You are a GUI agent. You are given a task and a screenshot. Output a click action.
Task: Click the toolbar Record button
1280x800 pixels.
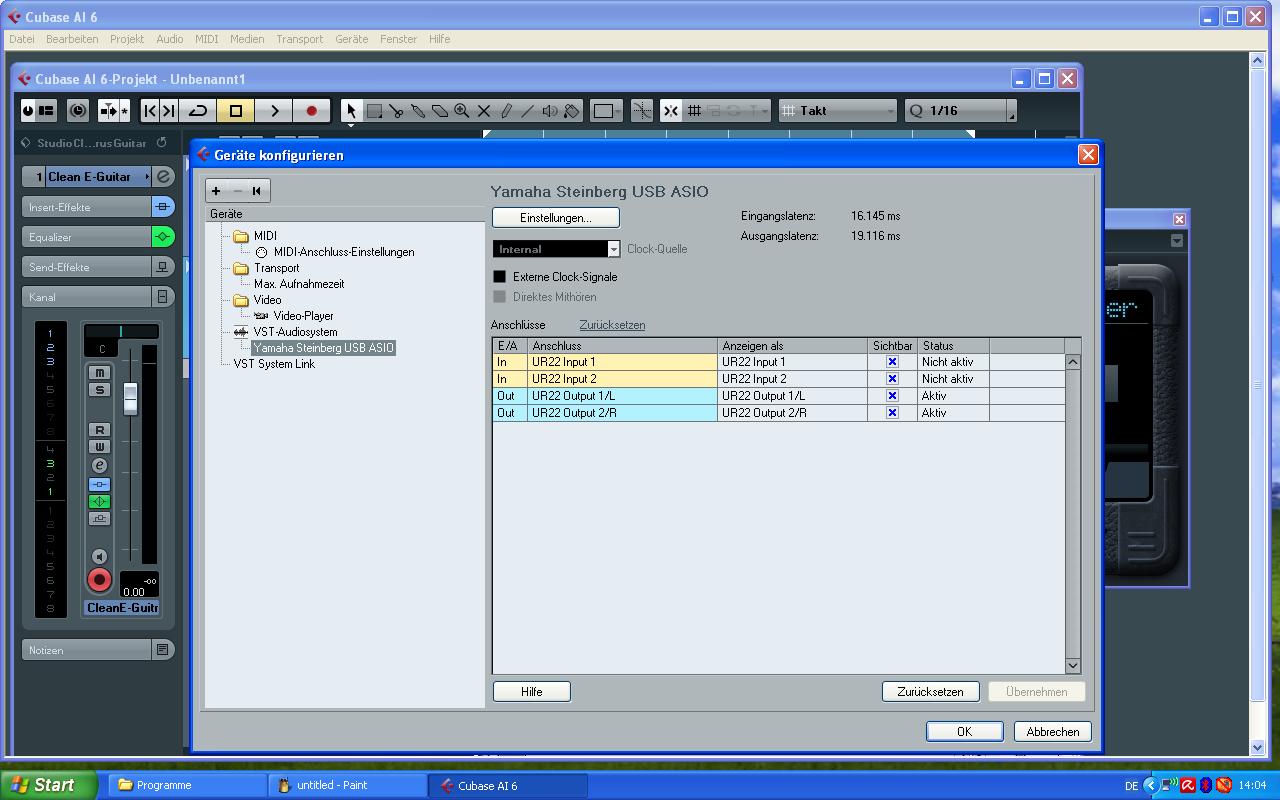[312, 111]
